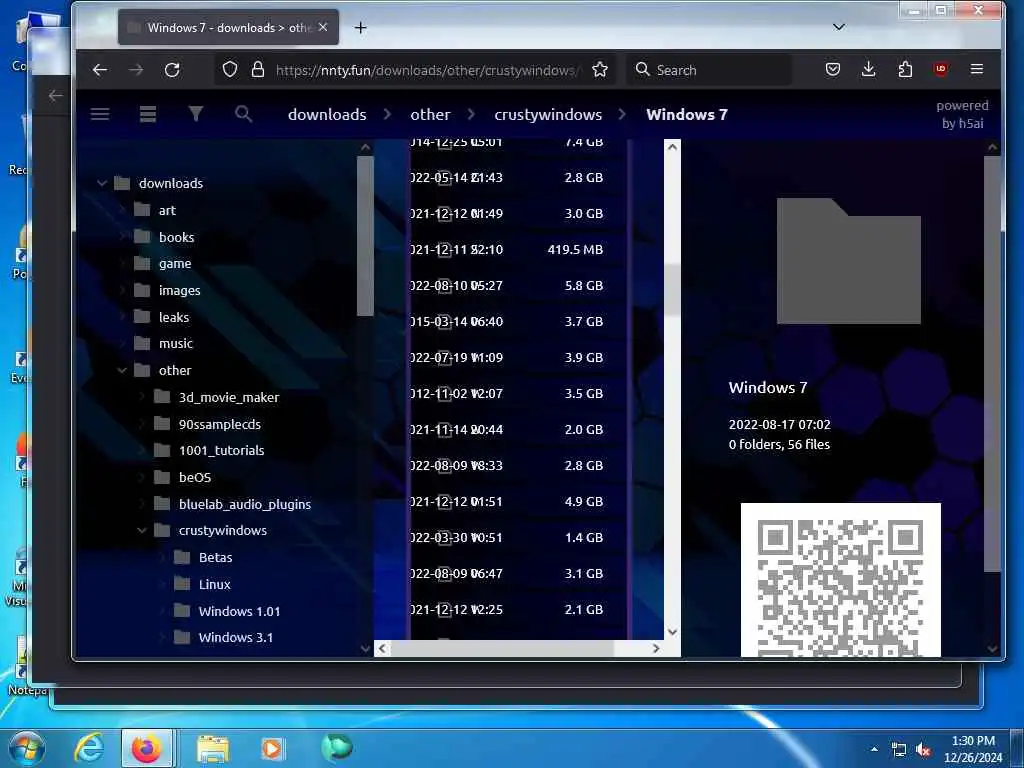Collapse crustywindows tree folder
Image resolution: width=1024 pixels, height=768 pixels.
142,530
